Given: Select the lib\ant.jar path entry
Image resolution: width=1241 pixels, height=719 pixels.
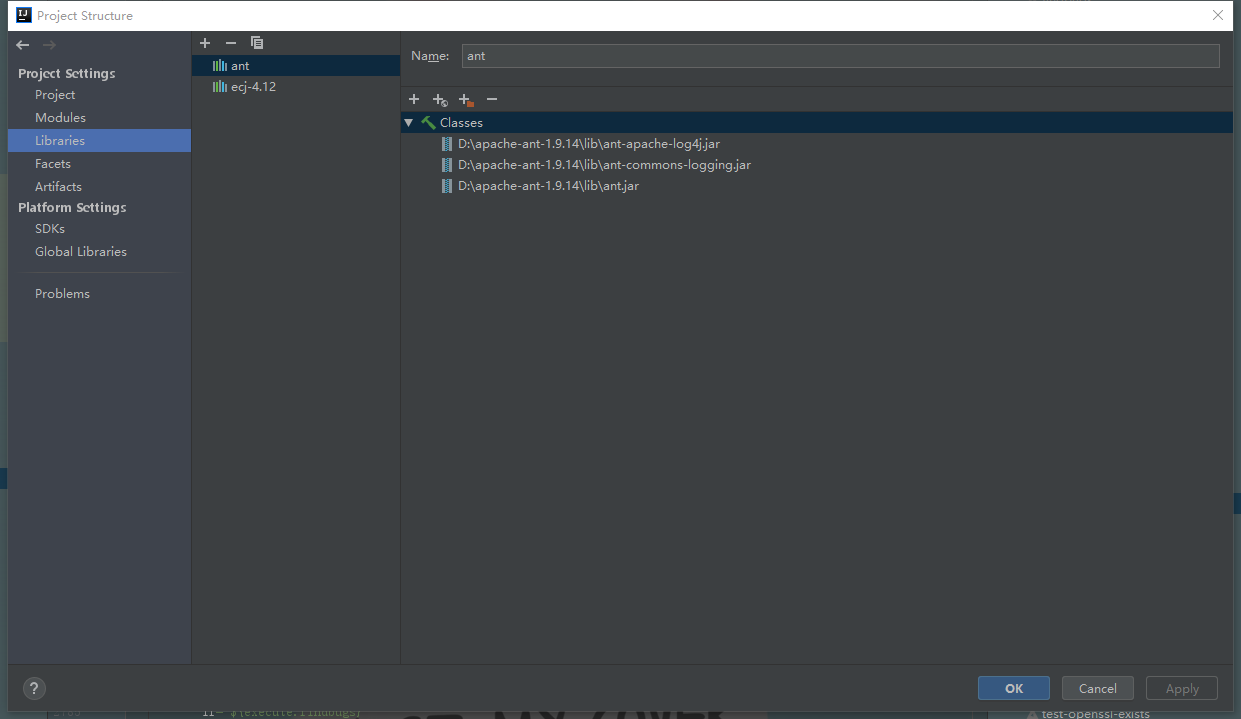Looking at the screenshot, I should (x=548, y=186).
